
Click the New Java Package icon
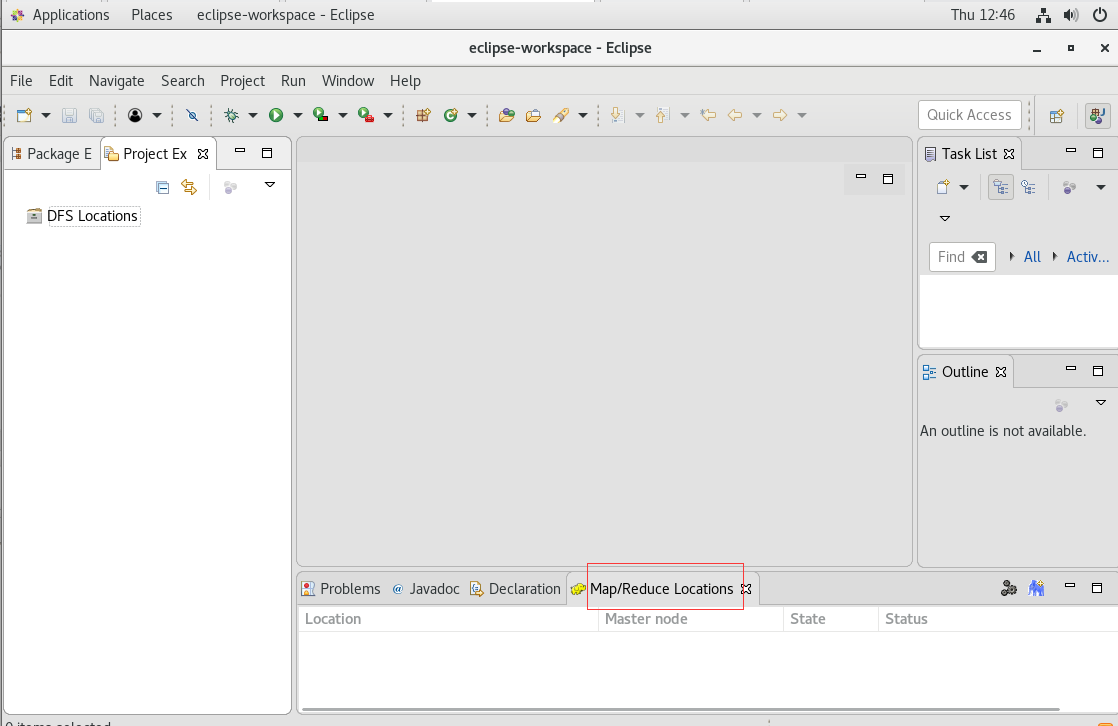(x=423, y=116)
